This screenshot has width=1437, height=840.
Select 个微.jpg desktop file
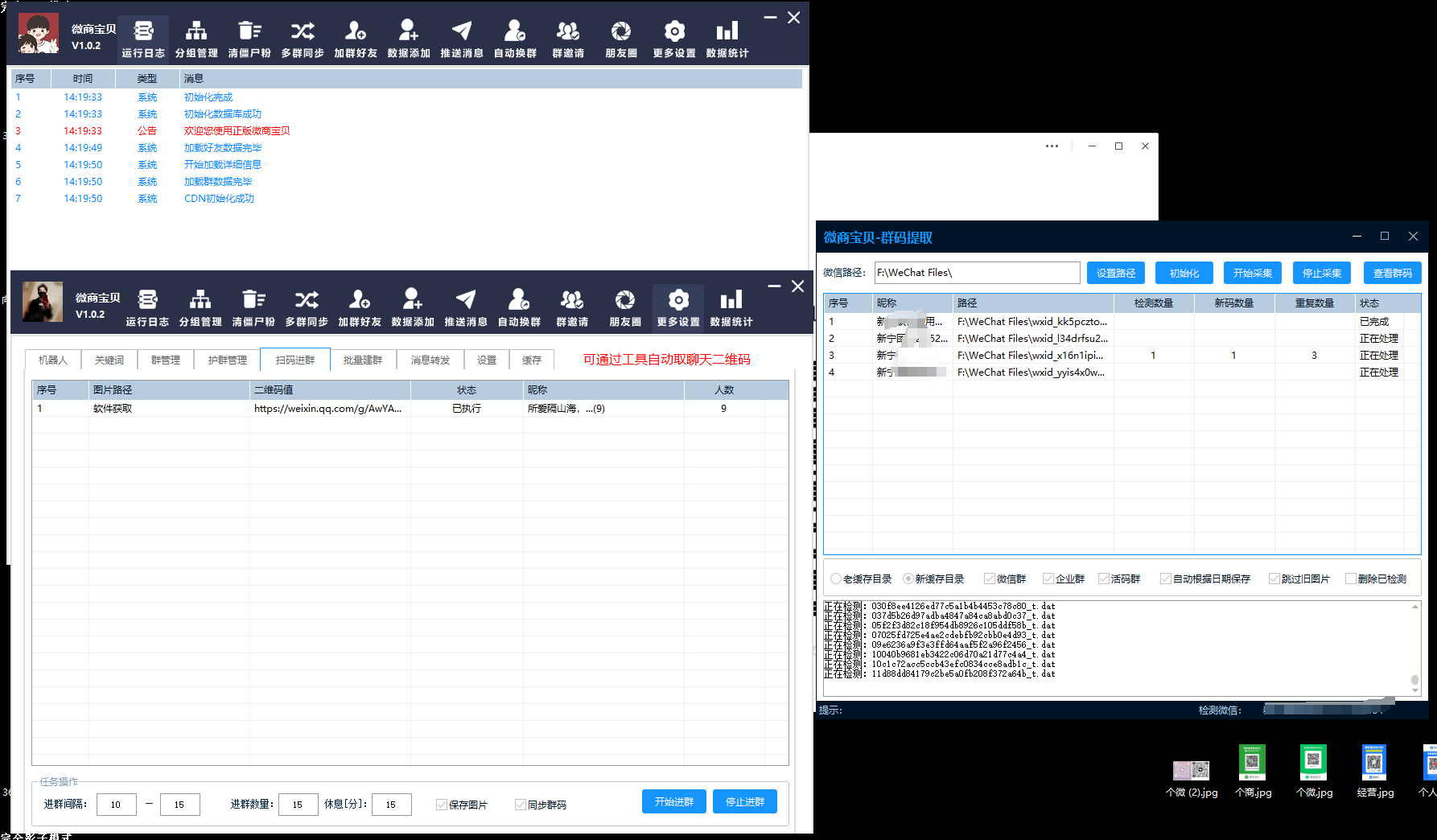pos(1314,771)
